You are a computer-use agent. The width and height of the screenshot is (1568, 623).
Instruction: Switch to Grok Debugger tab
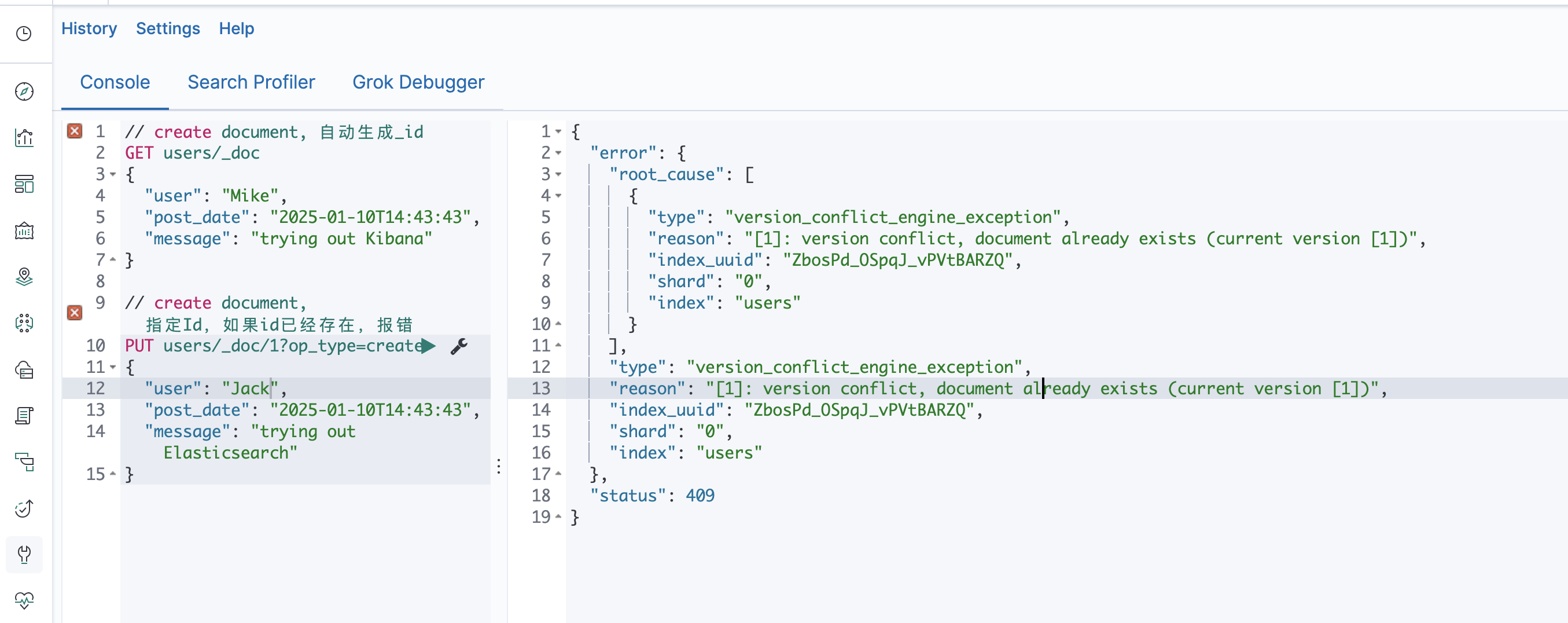coord(418,82)
